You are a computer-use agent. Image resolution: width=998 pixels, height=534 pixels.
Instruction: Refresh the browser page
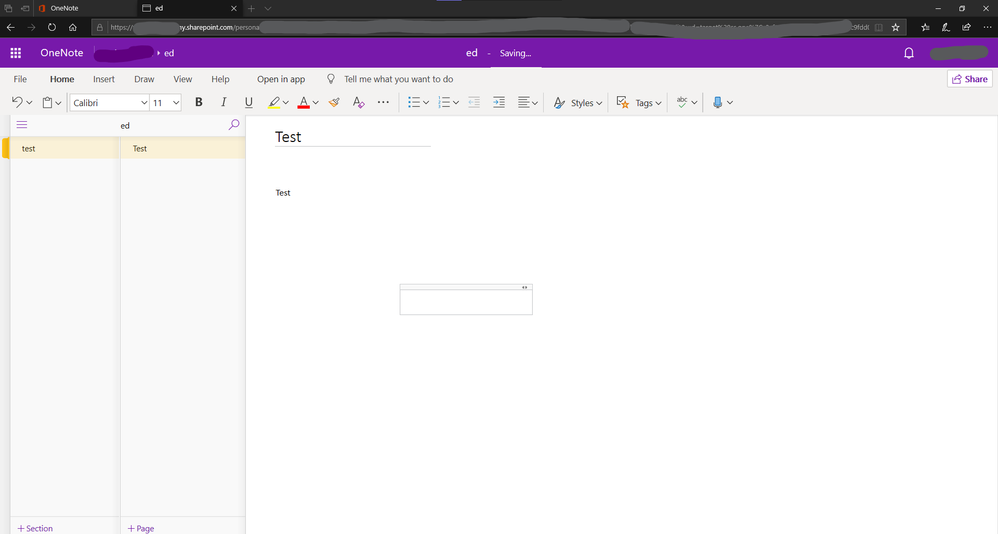(x=52, y=27)
